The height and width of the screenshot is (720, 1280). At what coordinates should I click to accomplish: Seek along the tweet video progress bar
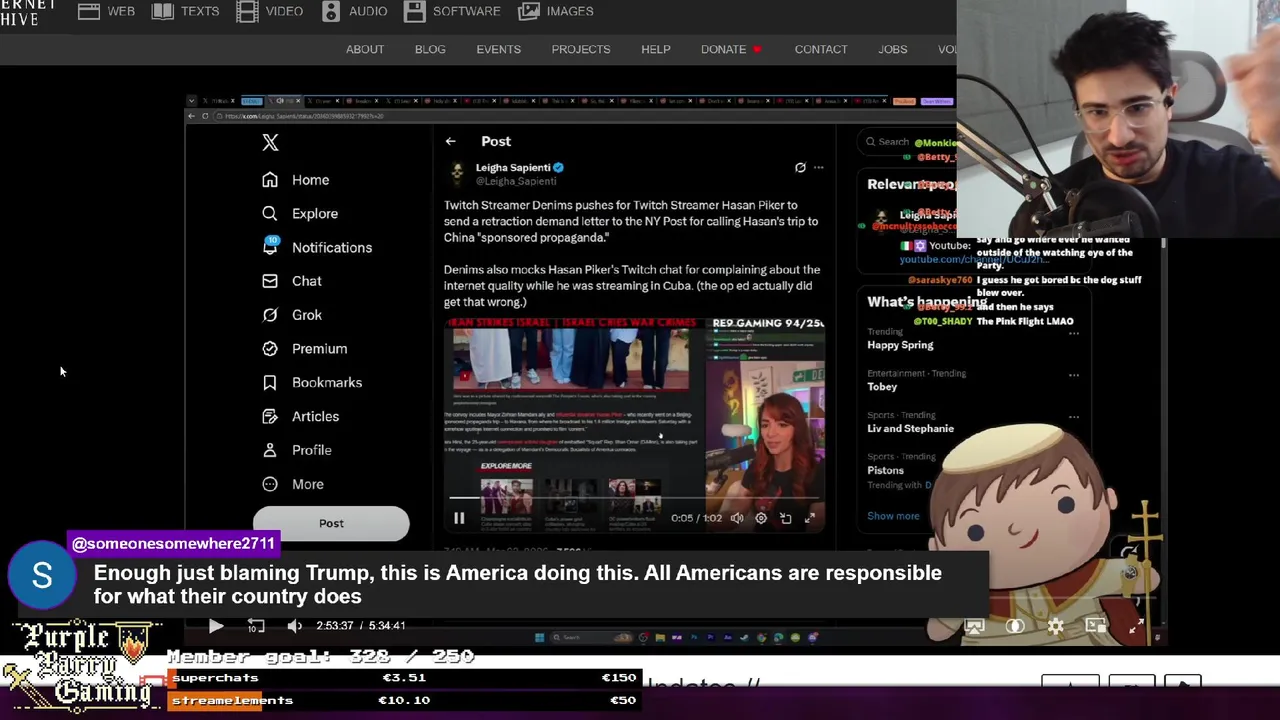point(635,498)
